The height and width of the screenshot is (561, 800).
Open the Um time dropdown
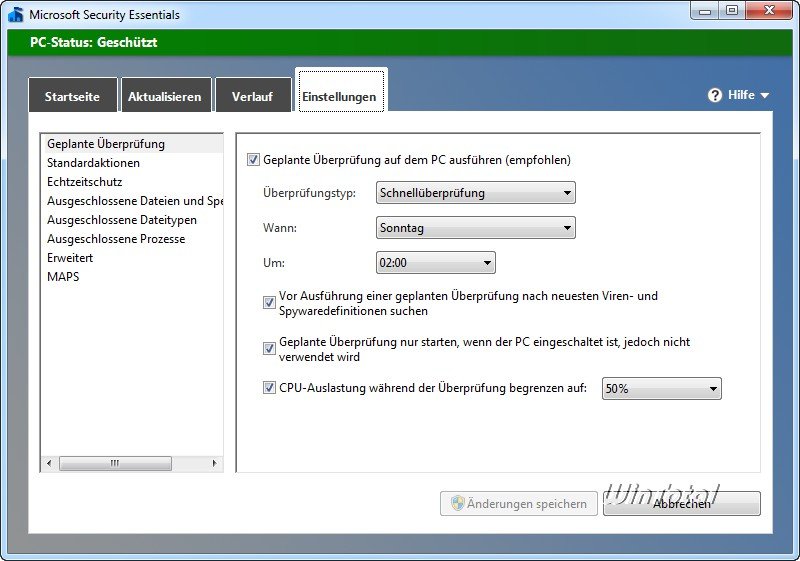point(435,263)
